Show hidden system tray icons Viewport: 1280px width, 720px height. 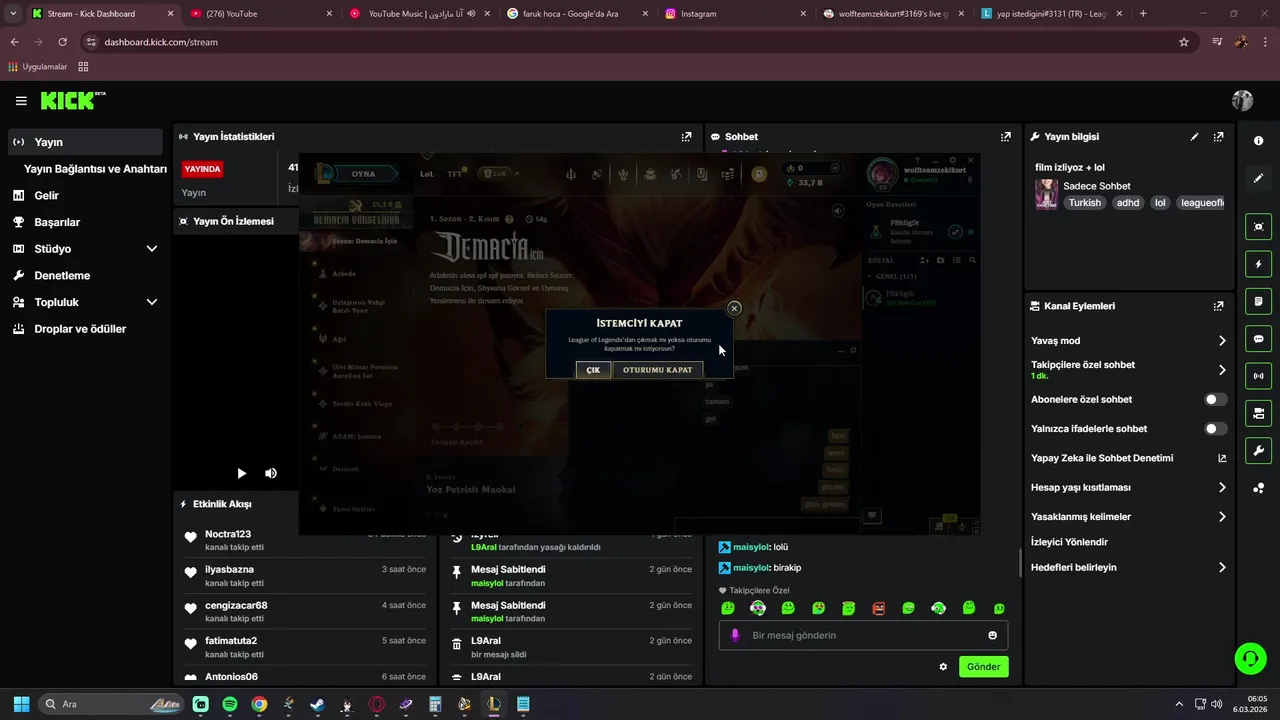tap(1179, 704)
